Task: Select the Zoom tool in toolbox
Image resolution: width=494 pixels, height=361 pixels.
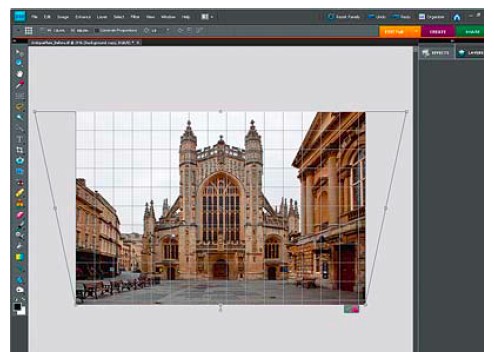Action: (x=20, y=63)
